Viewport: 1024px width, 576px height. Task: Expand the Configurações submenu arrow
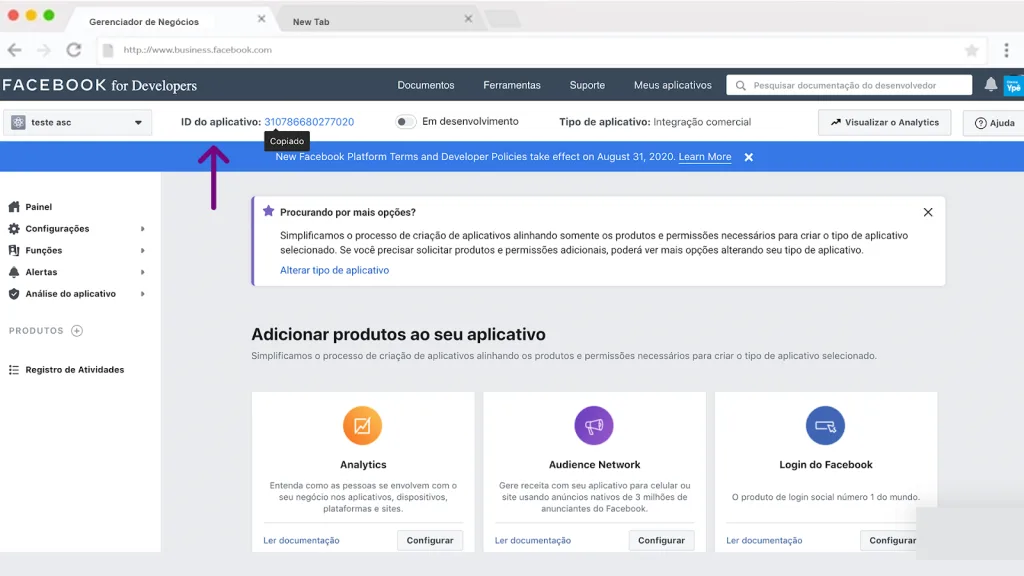point(142,229)
